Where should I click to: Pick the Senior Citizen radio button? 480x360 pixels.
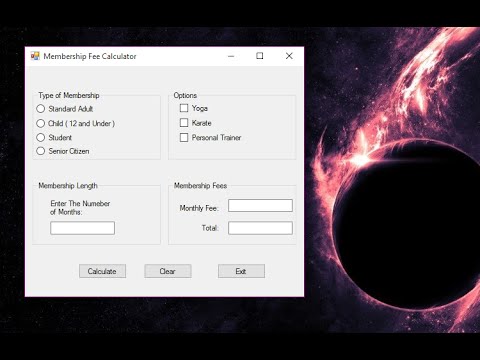tap(41, 151)
